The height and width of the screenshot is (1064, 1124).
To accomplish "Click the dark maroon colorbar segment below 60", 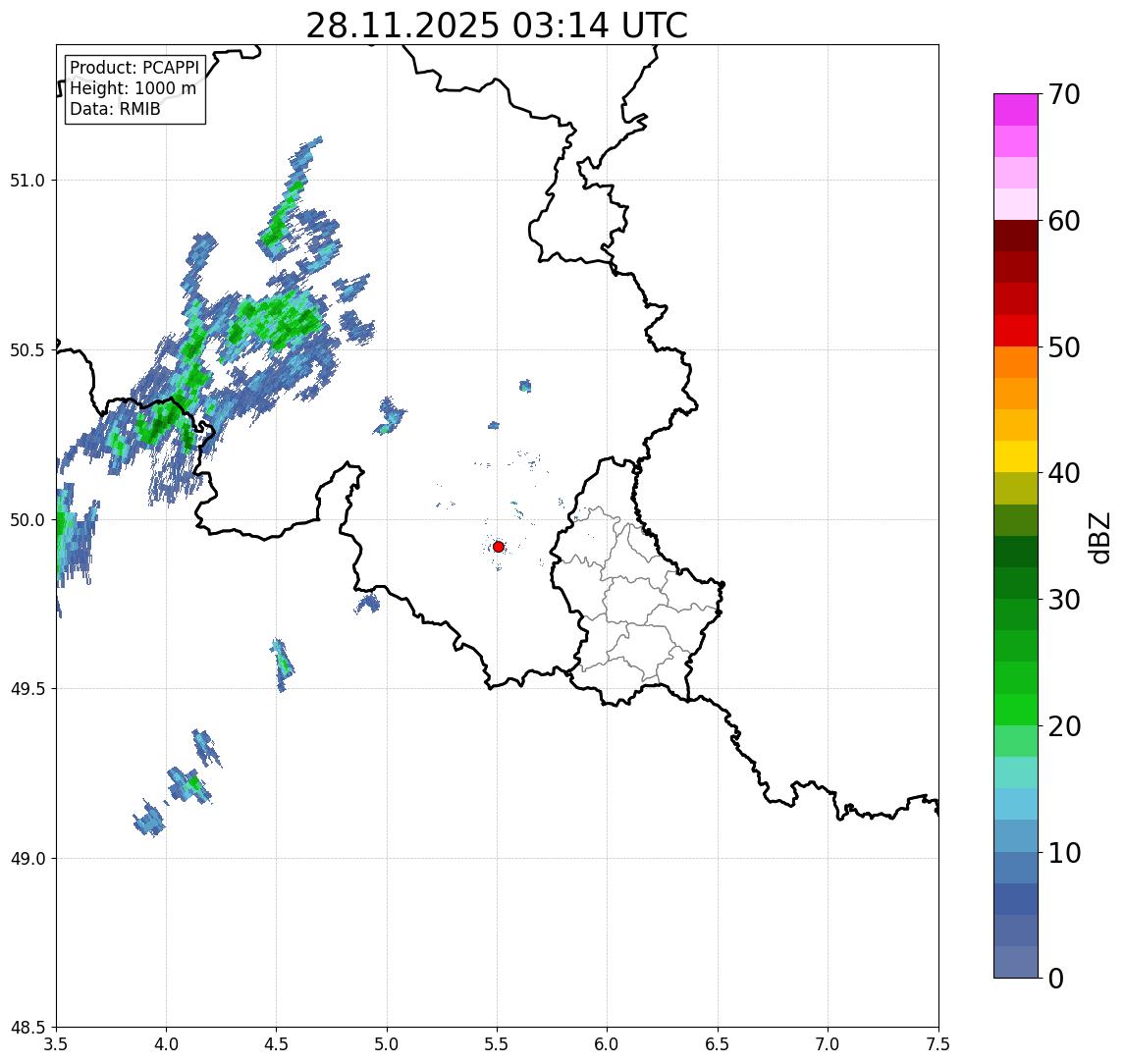I will tap(1016, 236).
